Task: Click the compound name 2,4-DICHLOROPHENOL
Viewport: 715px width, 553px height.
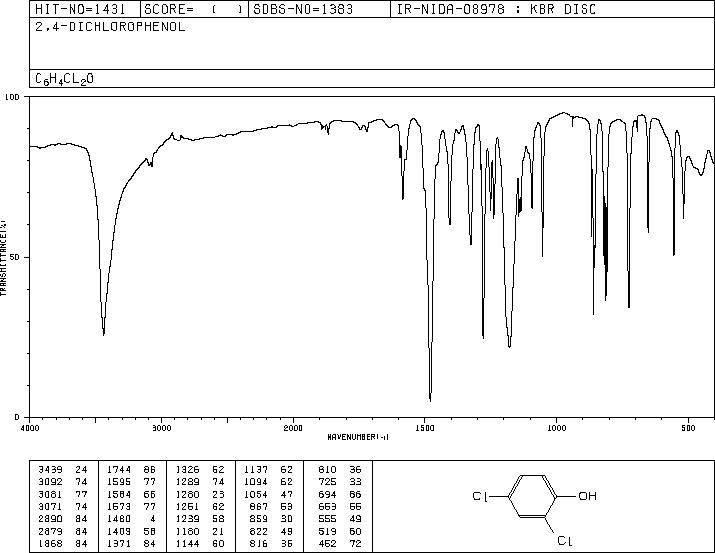Action: (110, 27)
